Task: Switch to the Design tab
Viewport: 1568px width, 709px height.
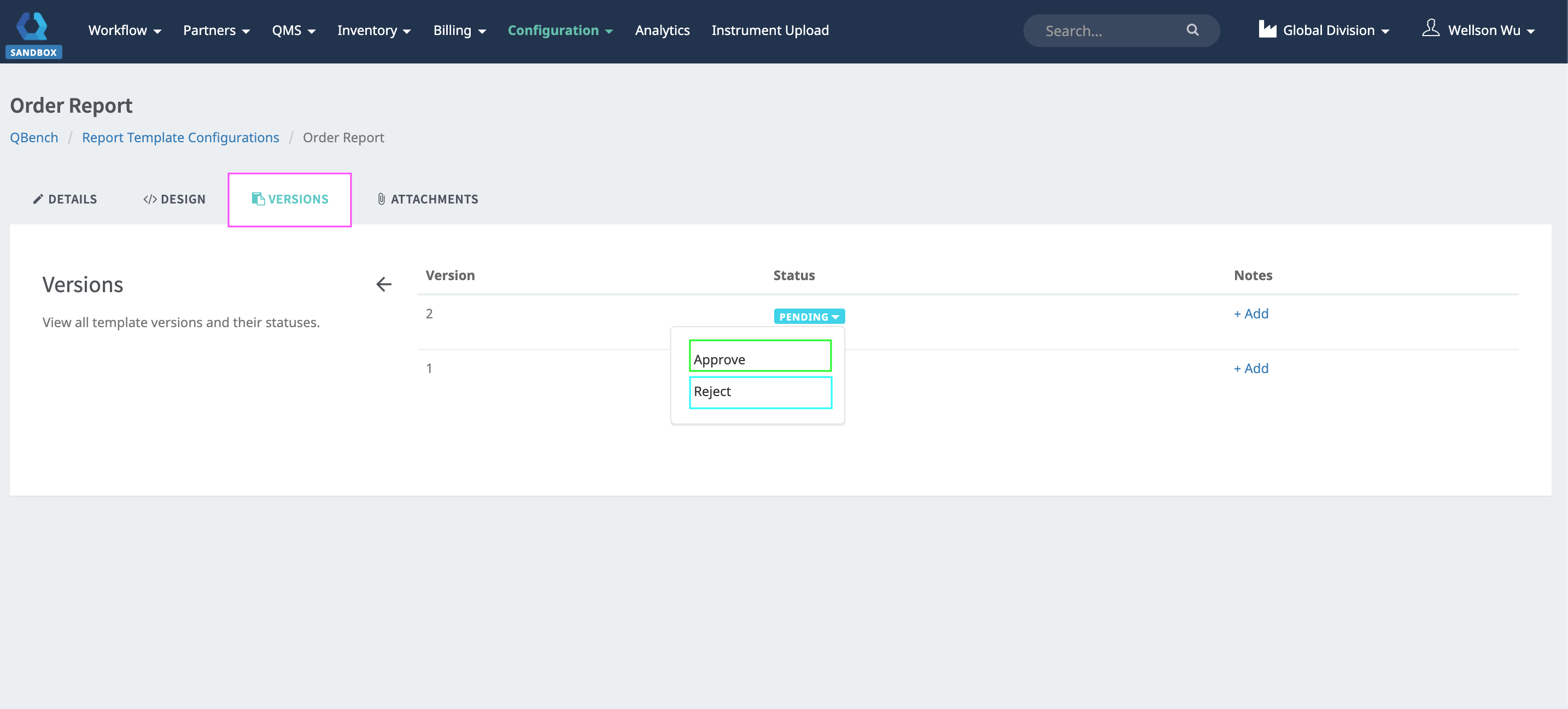Action: coord(175,199)
